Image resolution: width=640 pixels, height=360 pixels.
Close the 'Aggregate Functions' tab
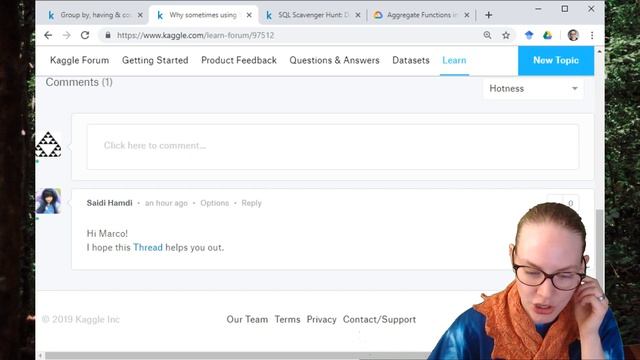(x=467, y=15)
